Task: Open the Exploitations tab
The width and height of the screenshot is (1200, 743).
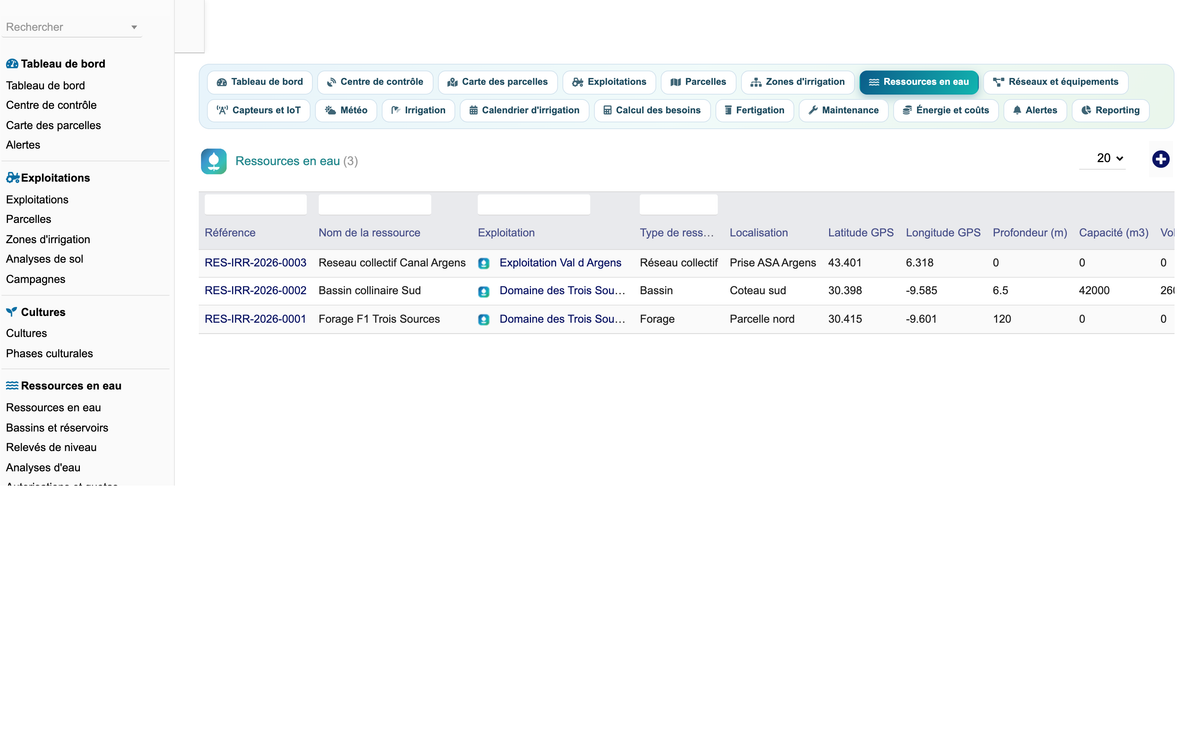Action: point(609,82)
